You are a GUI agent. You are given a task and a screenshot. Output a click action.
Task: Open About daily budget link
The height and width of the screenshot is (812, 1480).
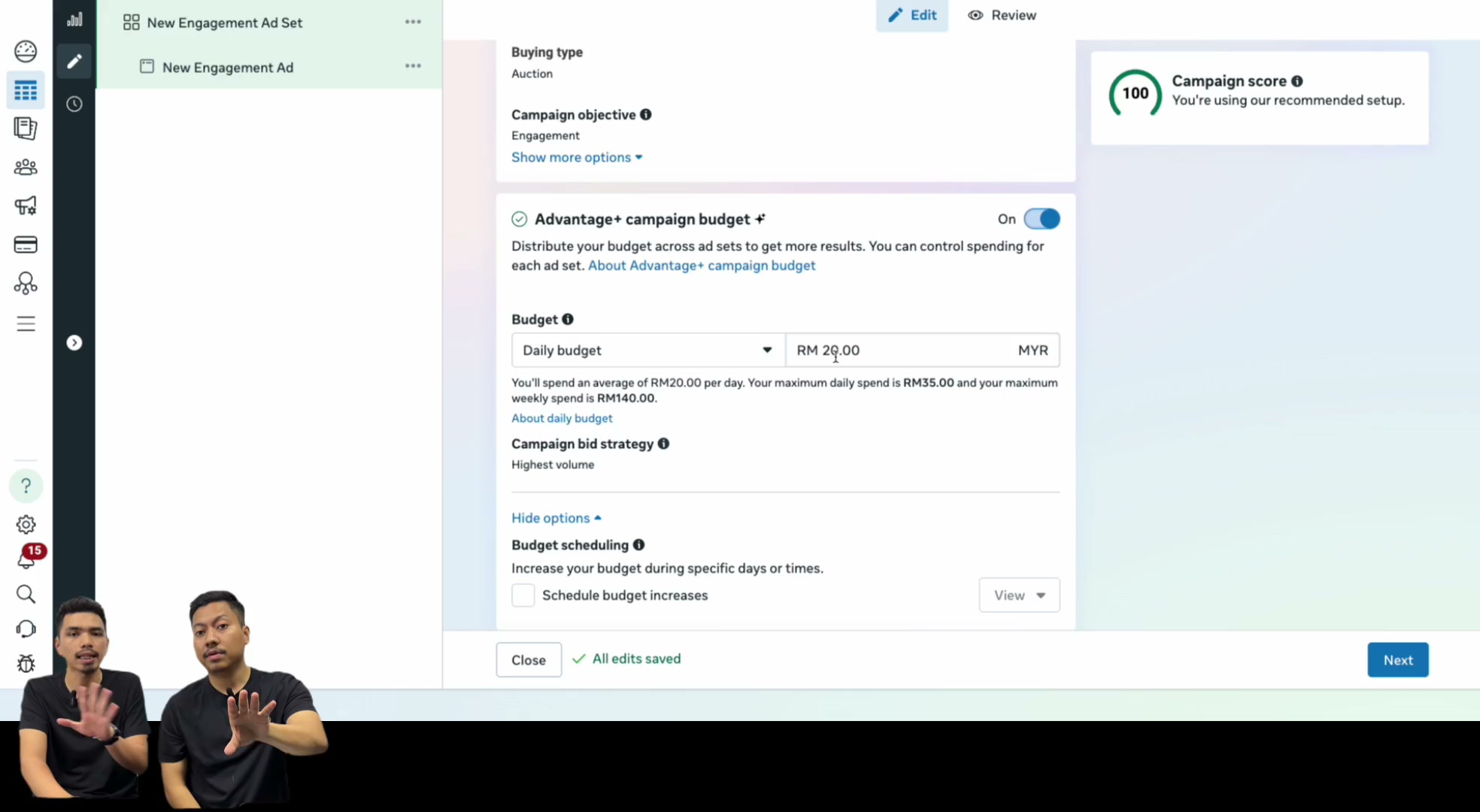pos(562,418)
